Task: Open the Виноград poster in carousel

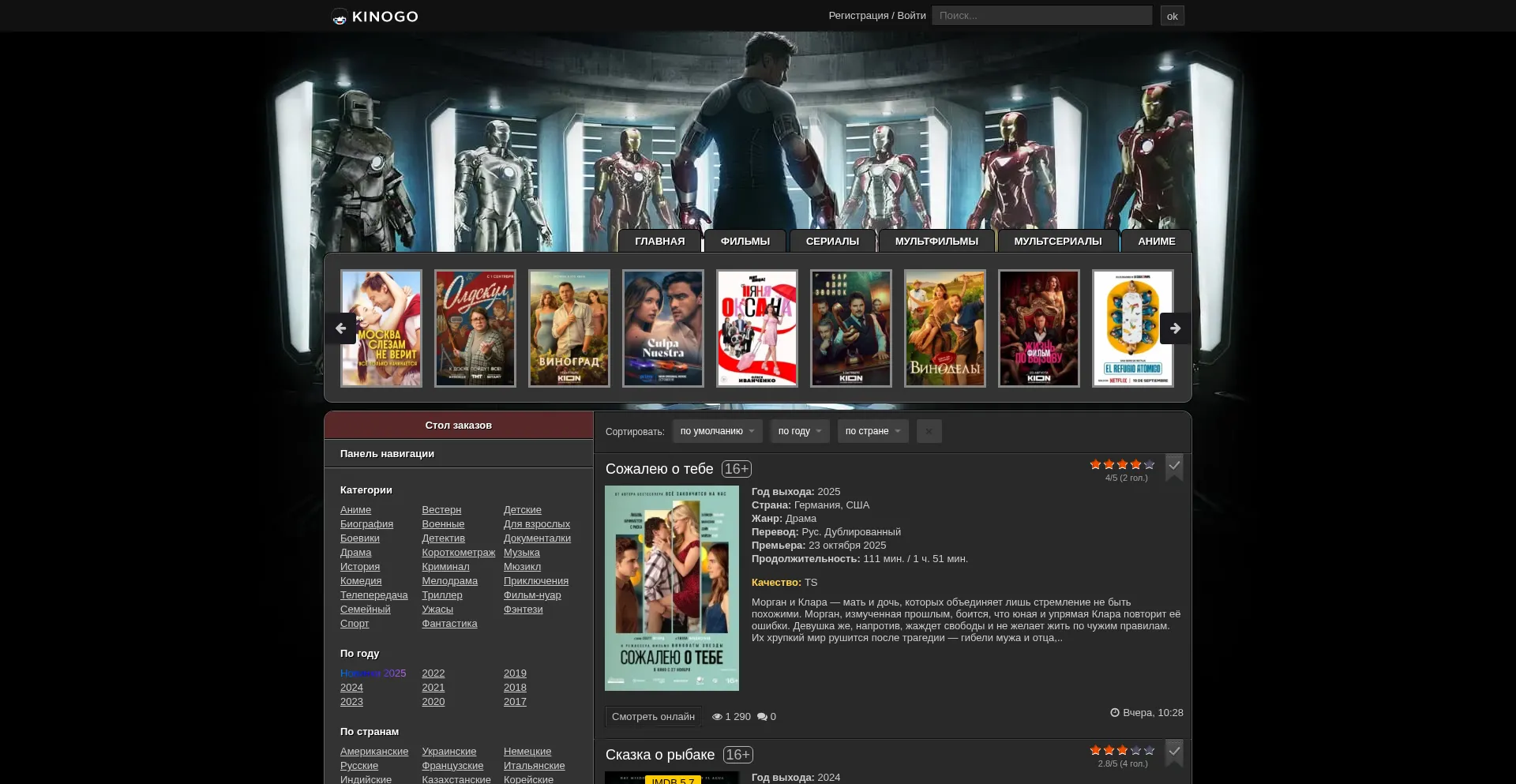Action: (x=569, y=328)
